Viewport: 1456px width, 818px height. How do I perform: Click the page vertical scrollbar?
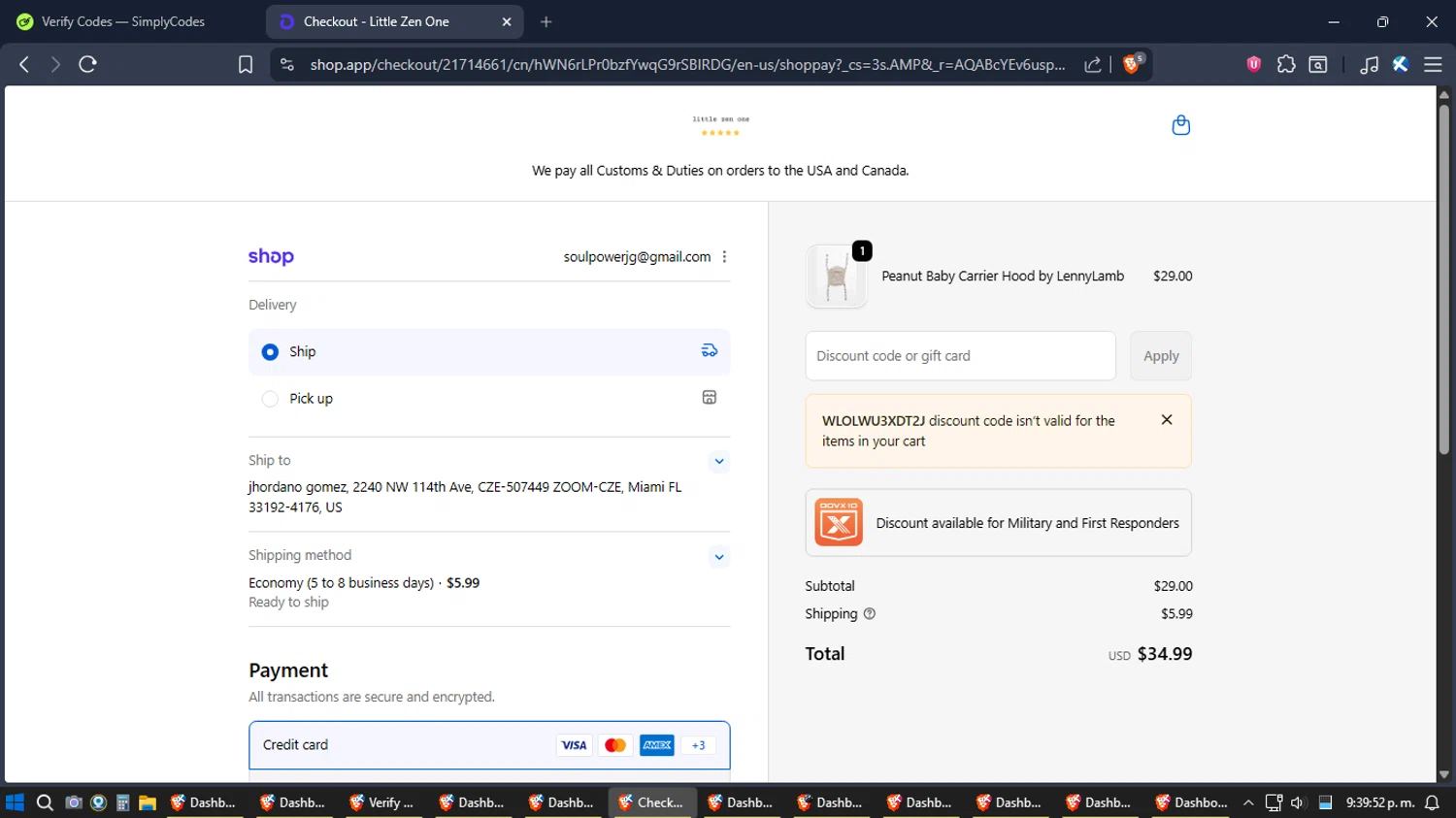click(1444, 278)
